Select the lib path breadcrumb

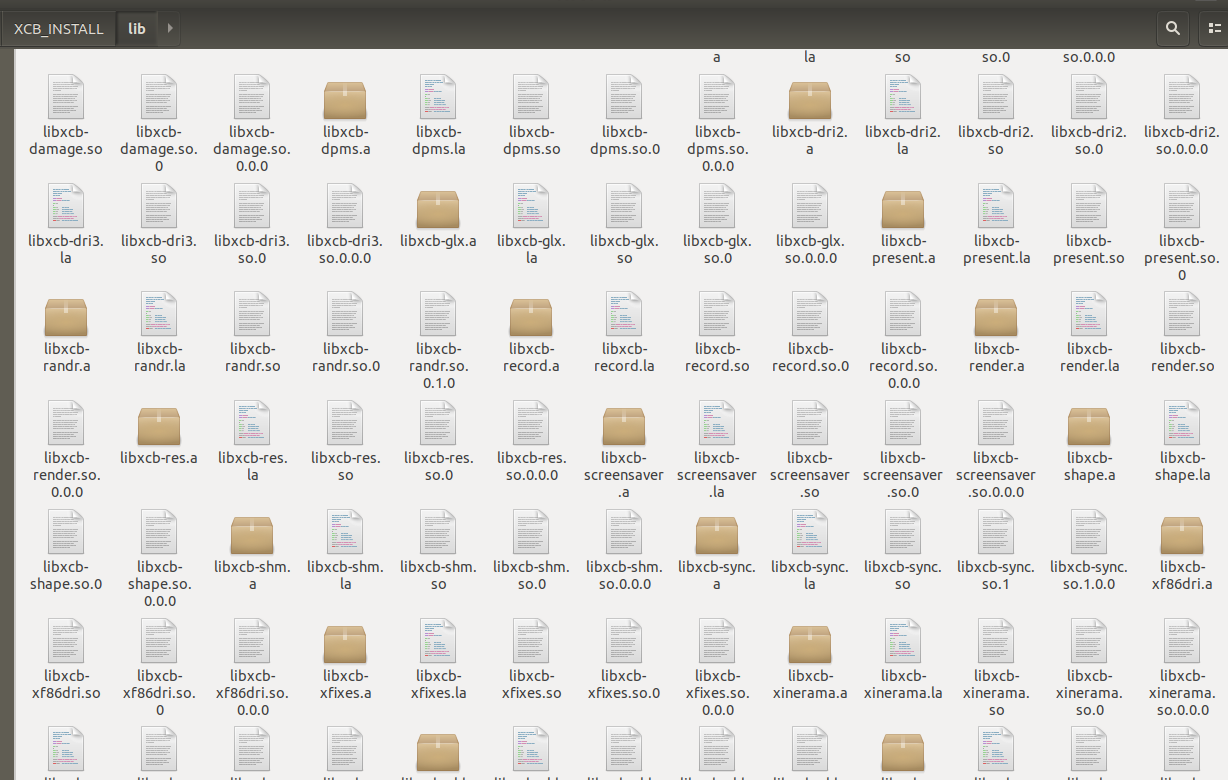137,29
